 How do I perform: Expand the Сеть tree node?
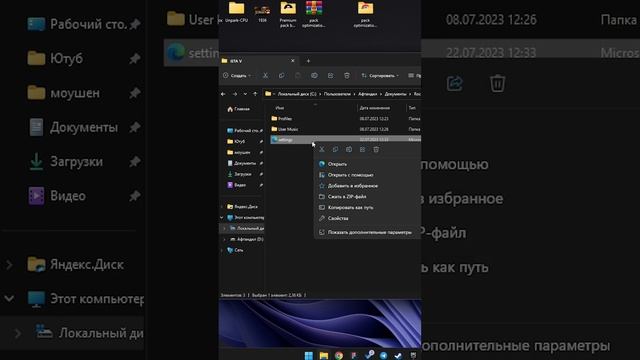click(x=222, y=250)
